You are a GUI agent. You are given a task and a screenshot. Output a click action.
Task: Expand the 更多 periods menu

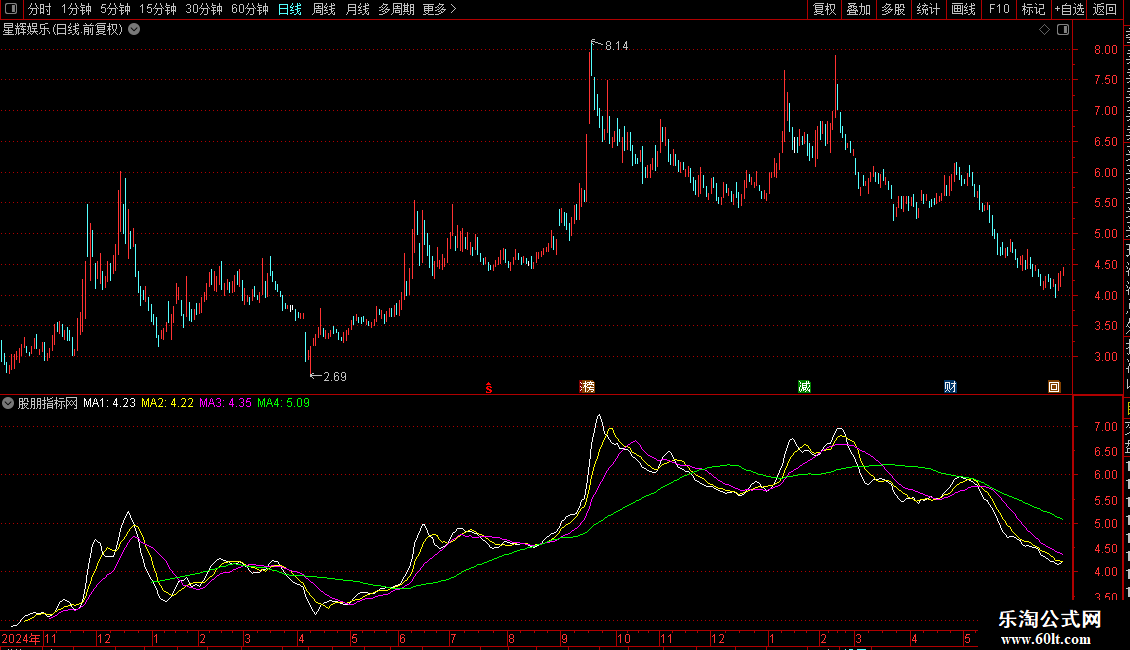(439, 9)
